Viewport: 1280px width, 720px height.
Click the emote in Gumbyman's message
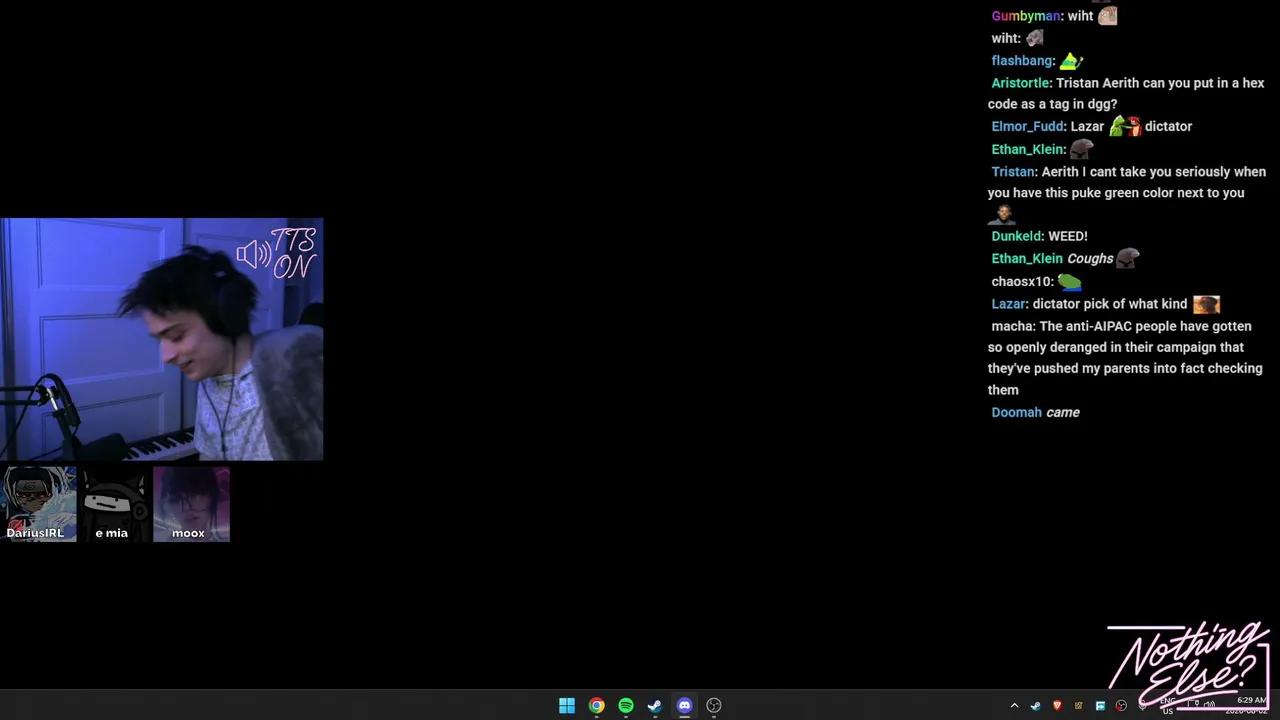click(x=1107, y=15)
